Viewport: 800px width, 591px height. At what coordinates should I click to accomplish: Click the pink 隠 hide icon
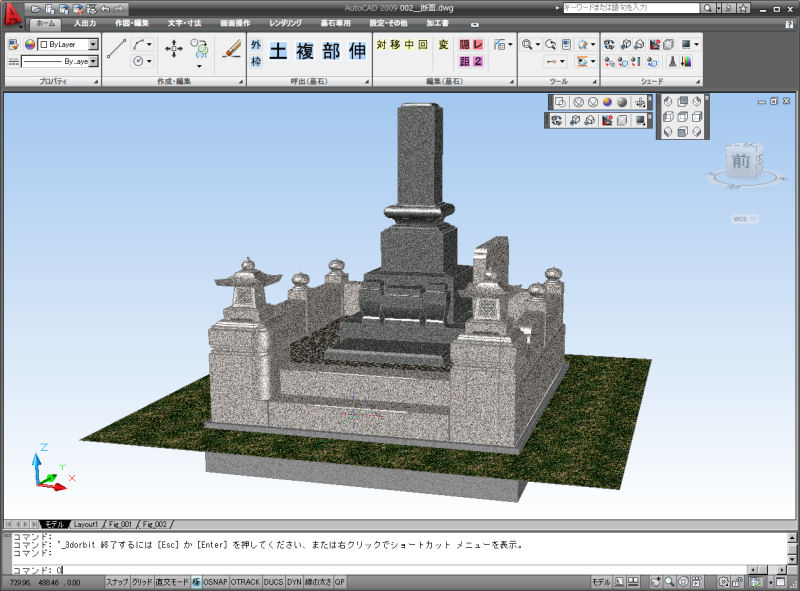[x=464, y=45]
